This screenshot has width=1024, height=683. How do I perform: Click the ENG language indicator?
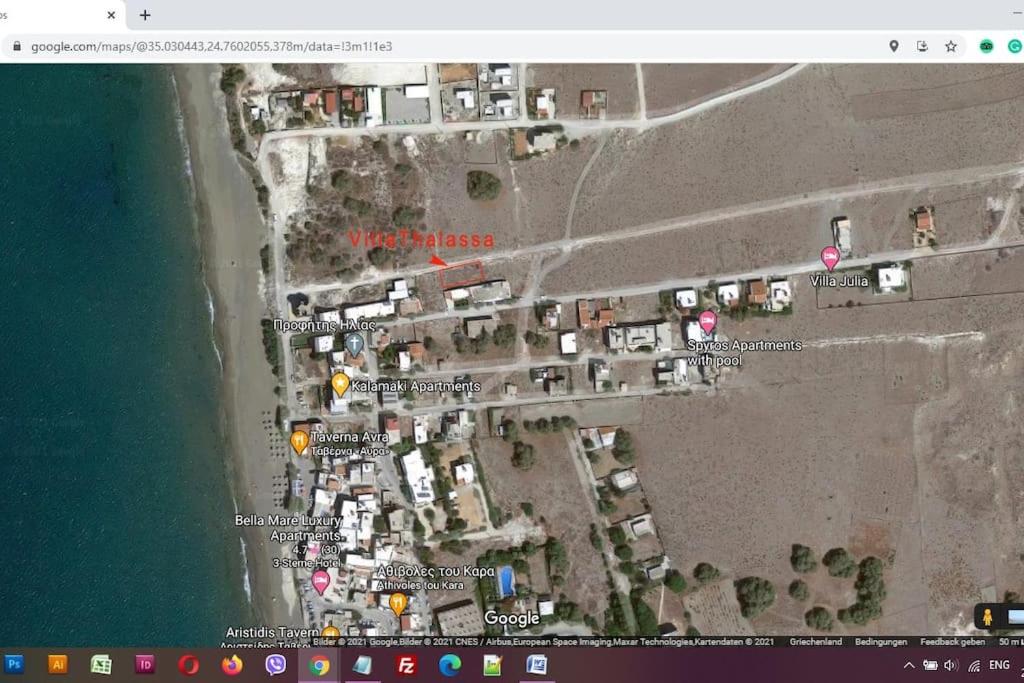(999, 665)
